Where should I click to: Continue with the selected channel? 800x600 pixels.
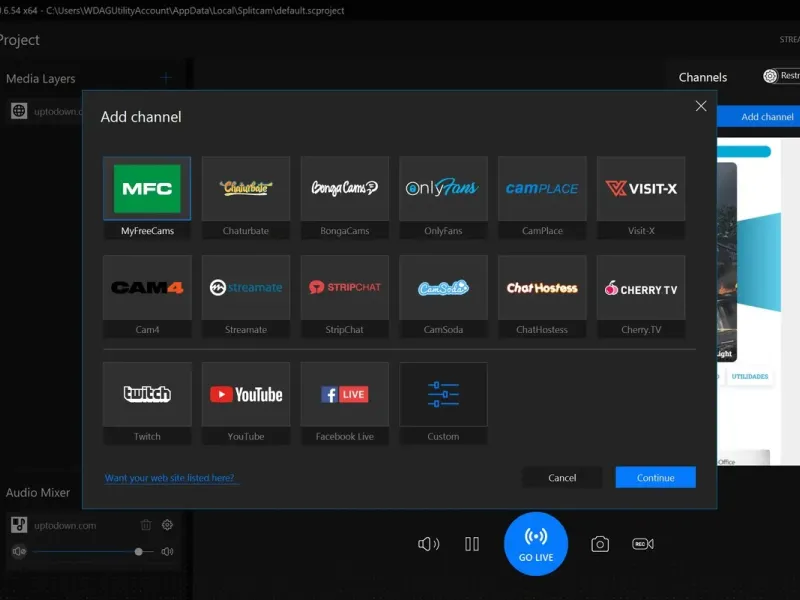655,478
